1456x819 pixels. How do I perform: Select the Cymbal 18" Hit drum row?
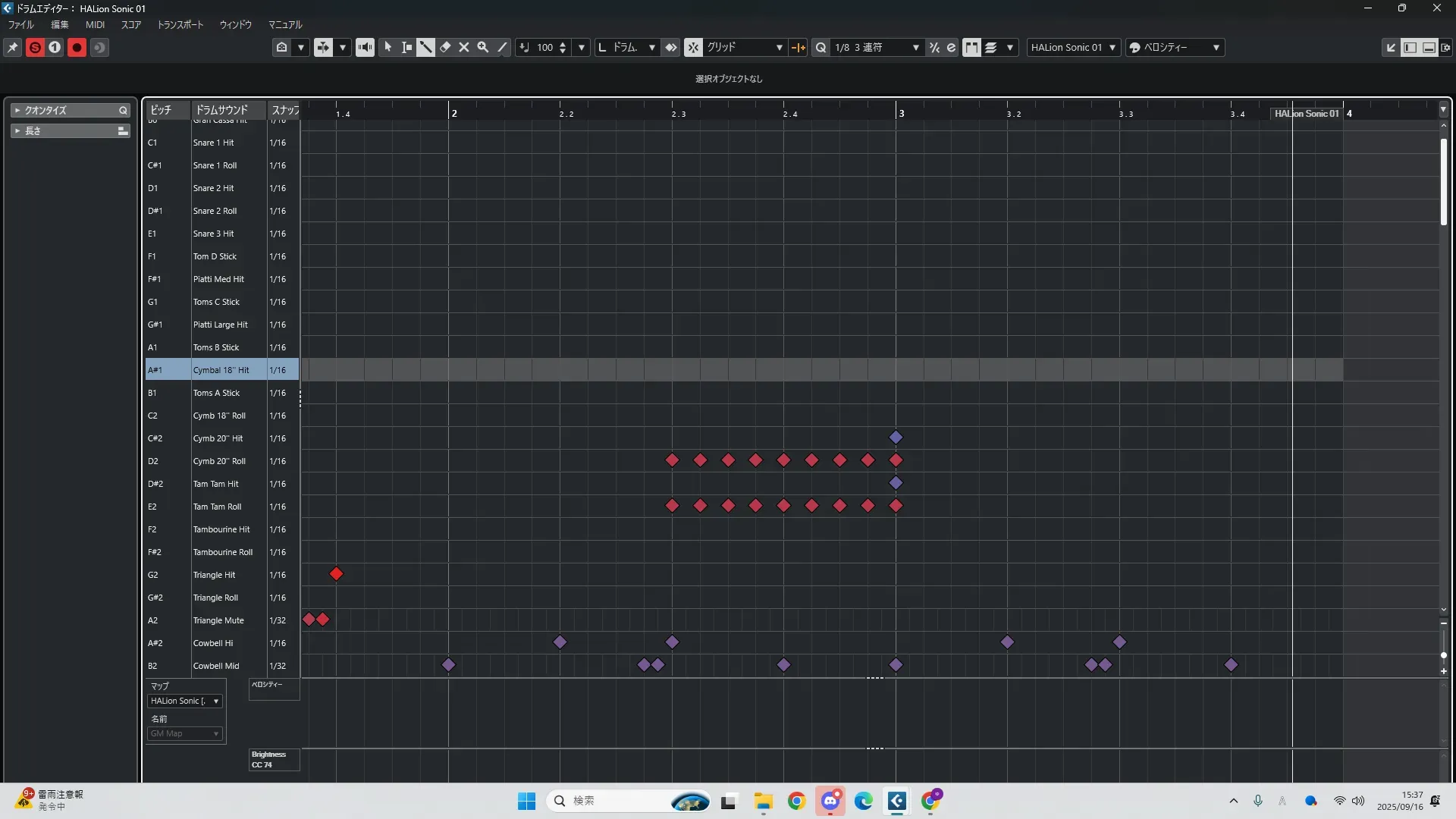[x=221, y=370]
